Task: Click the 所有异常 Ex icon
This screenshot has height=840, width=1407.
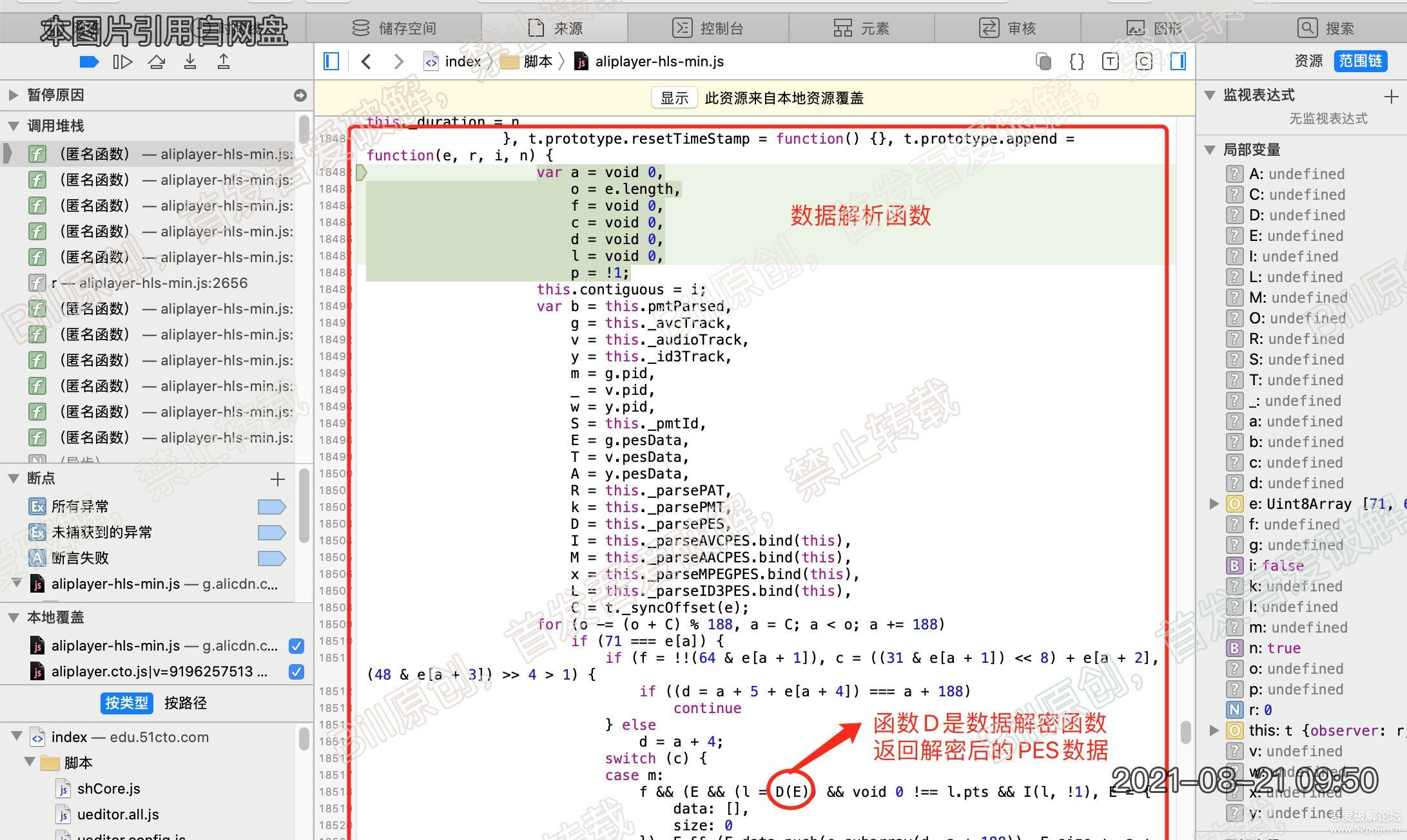Action: click(x=37, y=506)
